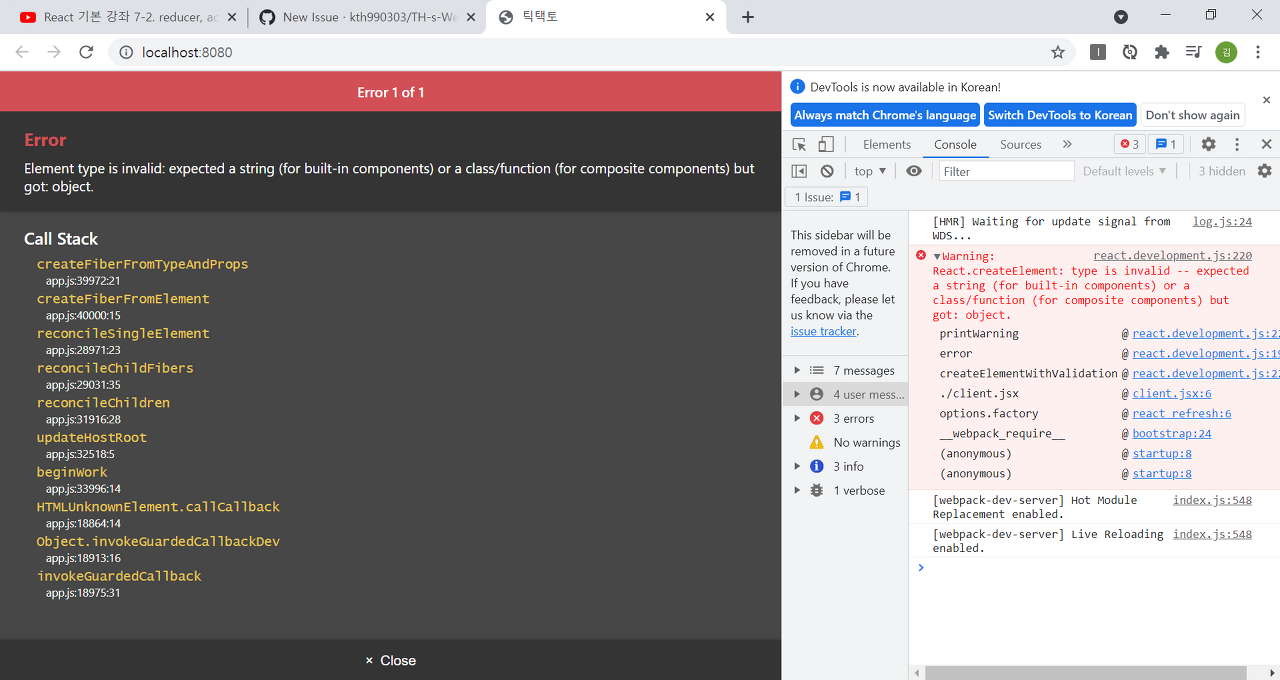This screenshot has height=680, width=1280.
Task: Open react_refresh:6 source link
Action: (1182, 413)
